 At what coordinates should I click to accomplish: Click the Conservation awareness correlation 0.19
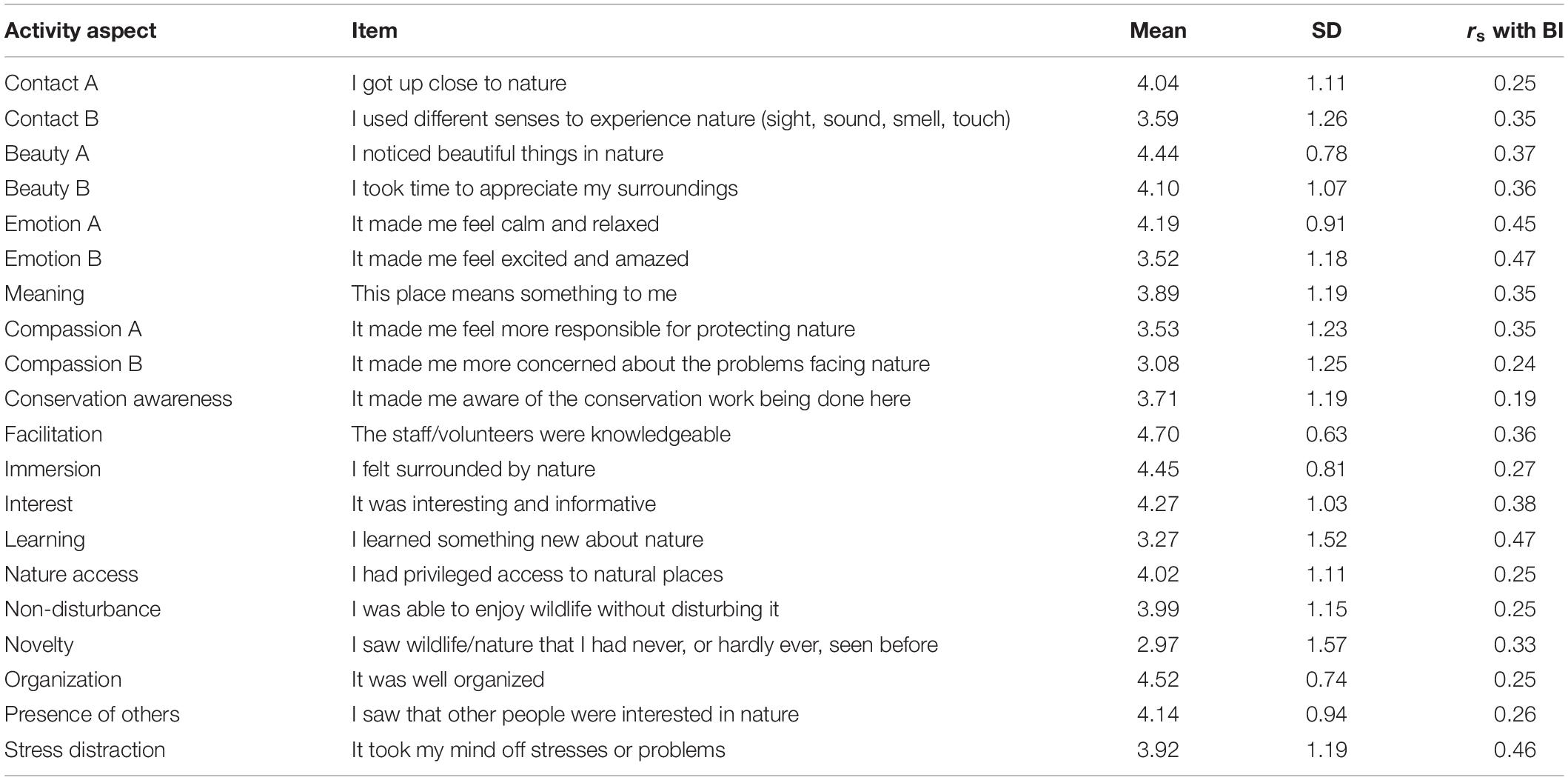pyautogui.click(x=1515, y=399)
